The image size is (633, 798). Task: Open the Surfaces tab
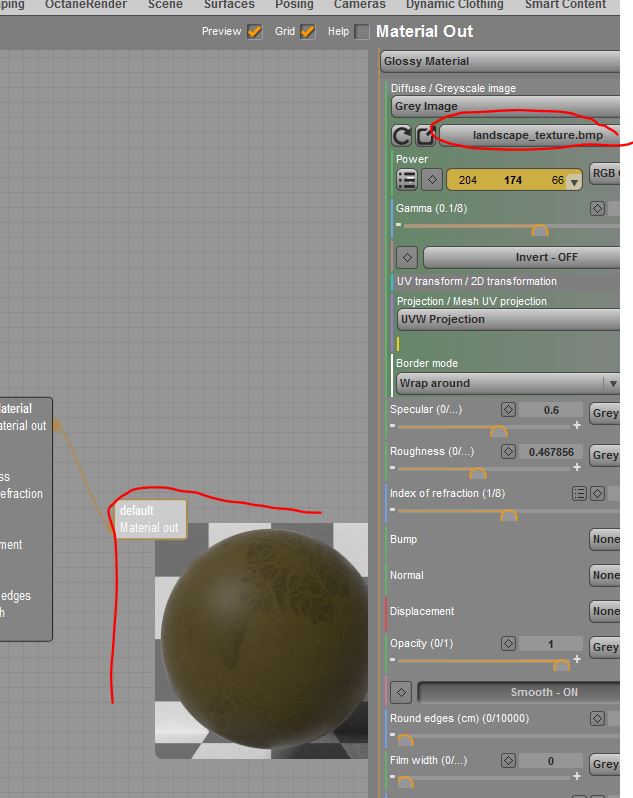click(229, 5)
